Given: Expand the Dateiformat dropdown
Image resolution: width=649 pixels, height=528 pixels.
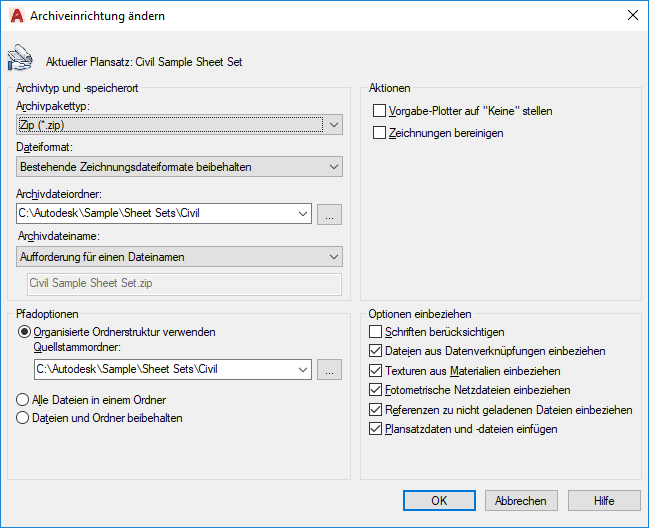Looking at the screenshot, I should 333,166.
